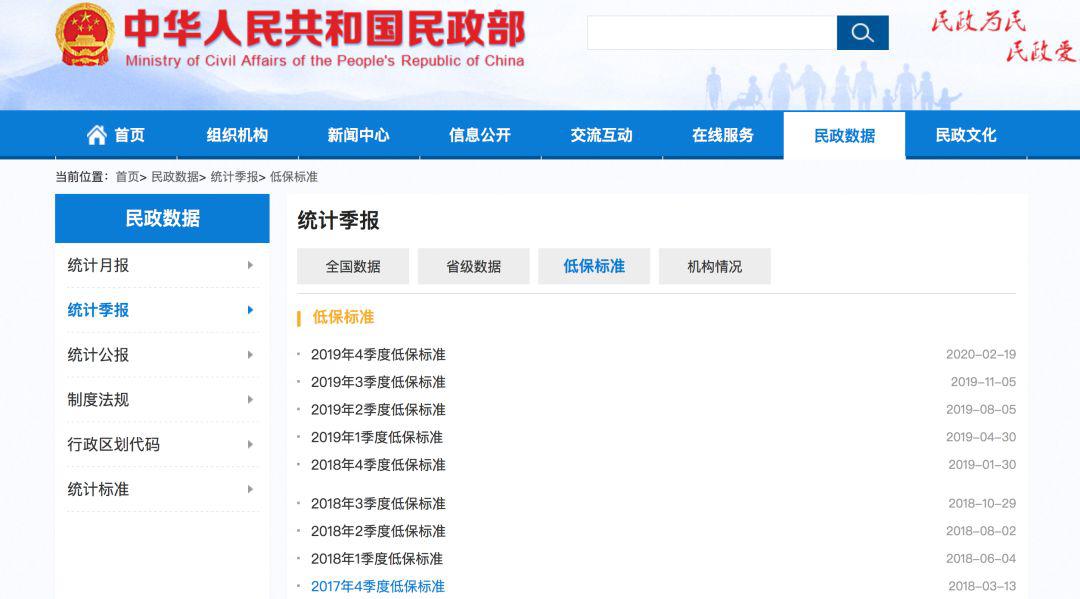Screen dimensions: 1080x599
Task: Open the 在线服务 navigation menu
Action: point(723,135)
